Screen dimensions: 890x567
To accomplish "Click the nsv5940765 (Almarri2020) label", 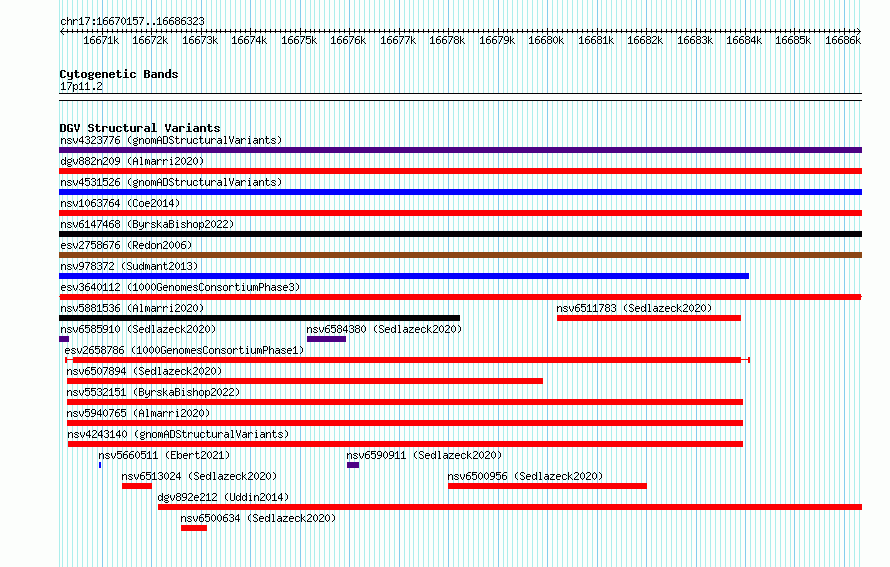I will click(138, 413).
